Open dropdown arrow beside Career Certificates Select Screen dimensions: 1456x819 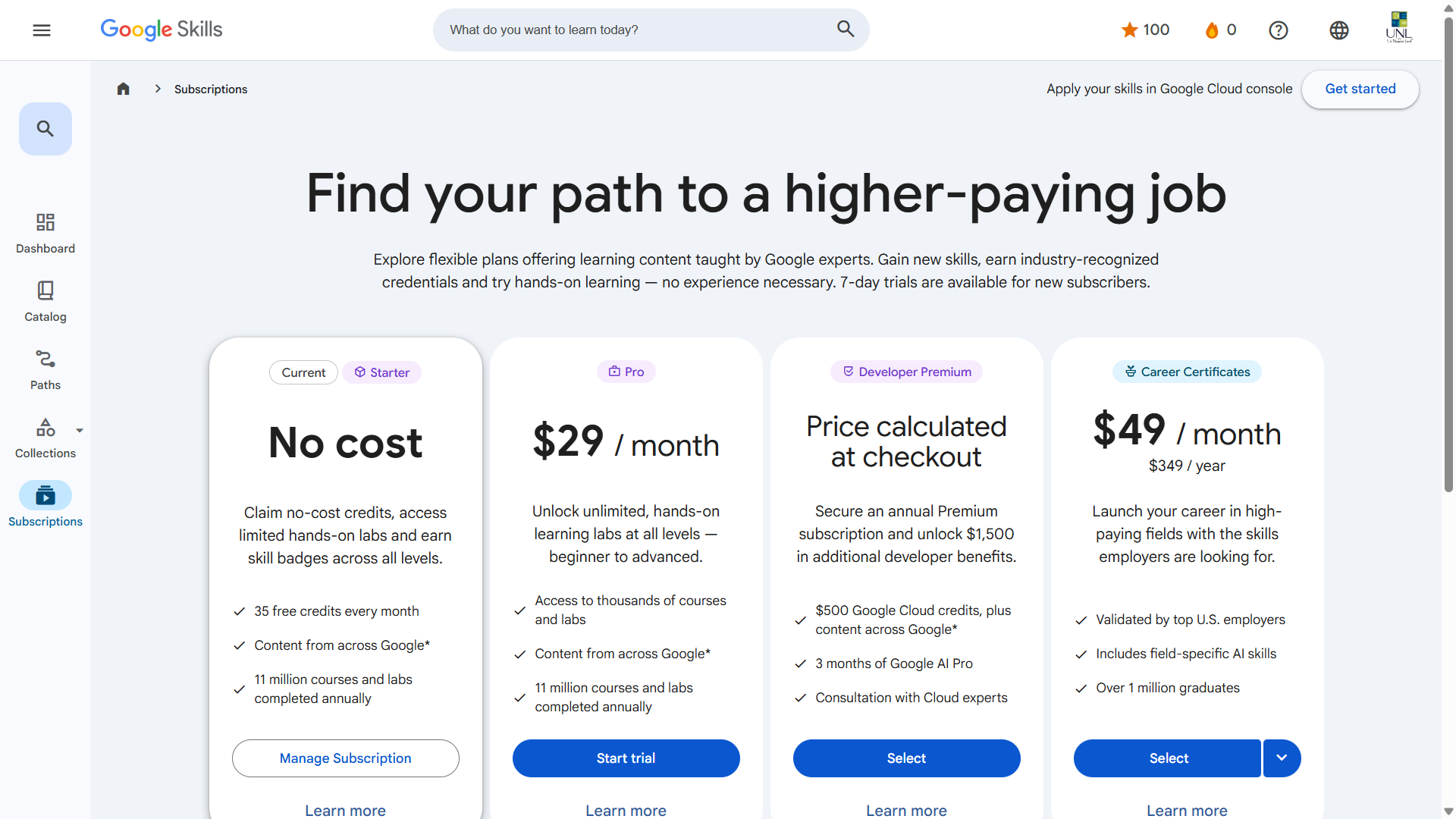[1282, 758]
